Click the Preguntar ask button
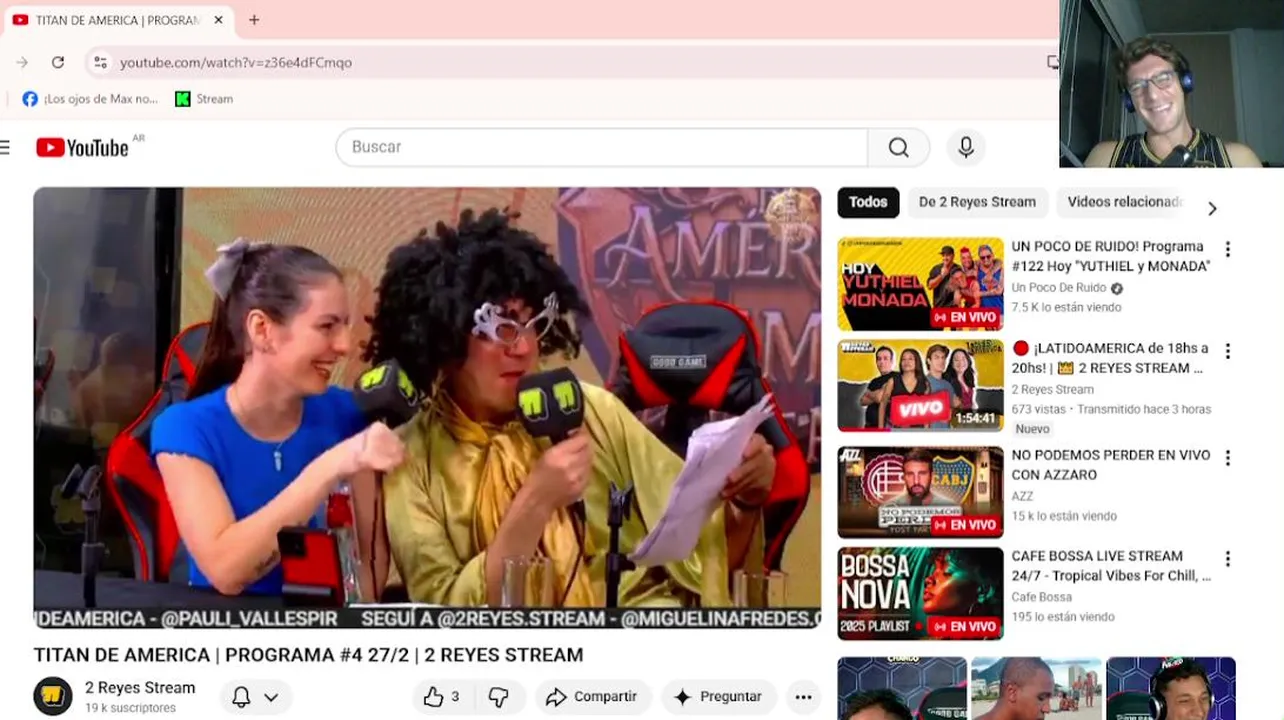 pyautogui.click(x=717, y=697)
